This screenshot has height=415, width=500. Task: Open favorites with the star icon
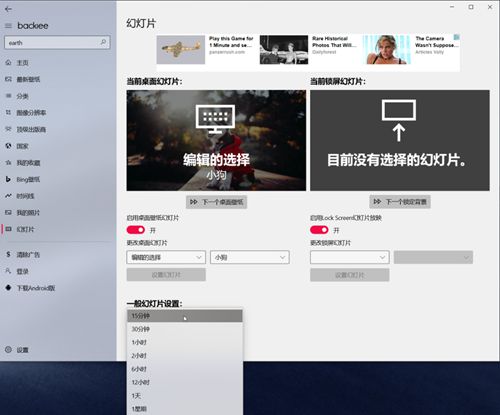point(8,163)
